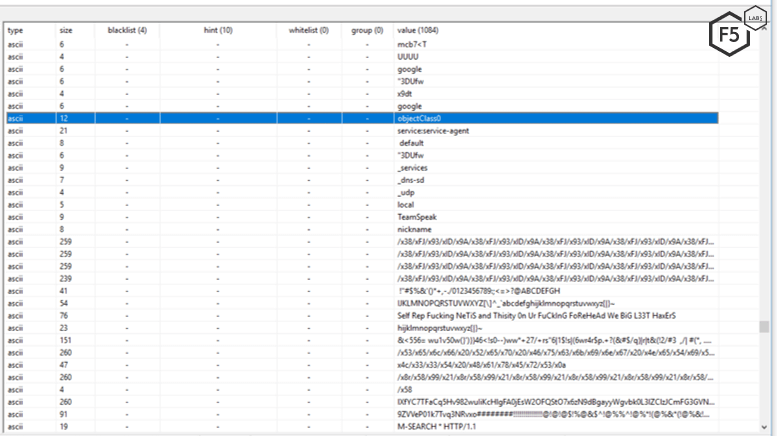Select the TeamSpeak value row
The image size is (777, 436).
pos(417,216)
